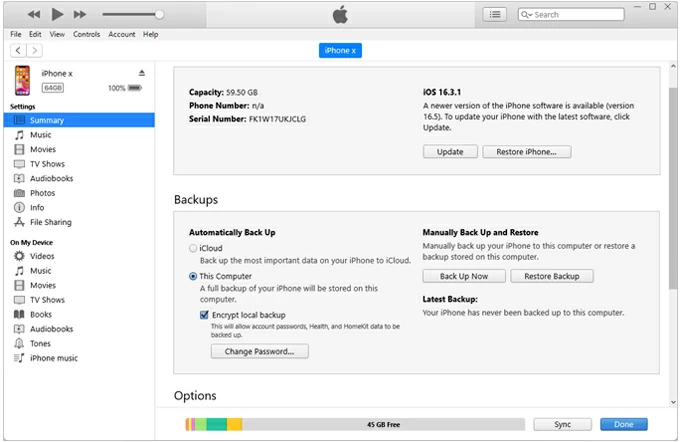Skip to the next track
This screenshot has width=680, height=442.
tap(82, 14)
